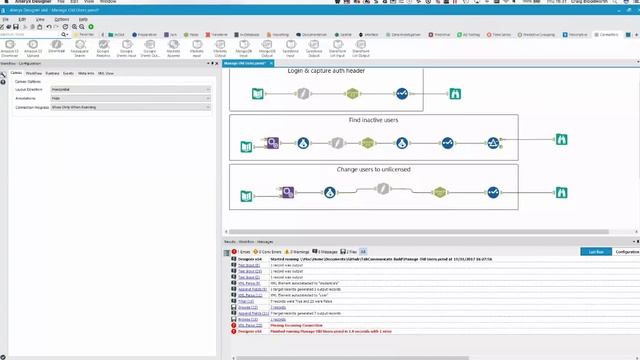This screenshot has height=360, width=640.
Task: Open the Preparation tool category
Action: (x=144, y=35)
